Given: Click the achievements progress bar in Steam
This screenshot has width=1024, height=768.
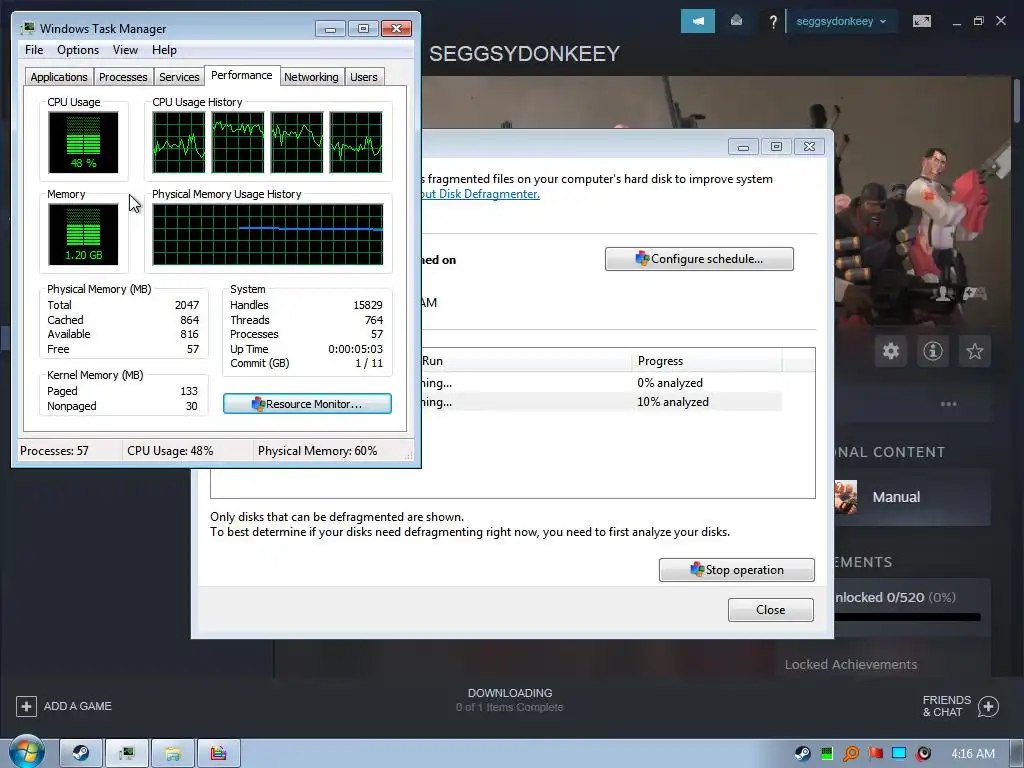Looking at the screenshot, I should tap(908, 617).
